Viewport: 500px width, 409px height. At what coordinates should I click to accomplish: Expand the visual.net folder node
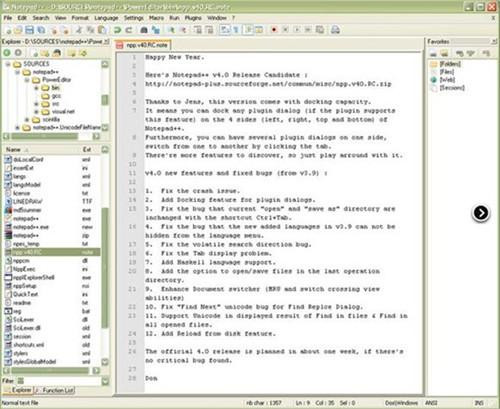coord(36,112)
